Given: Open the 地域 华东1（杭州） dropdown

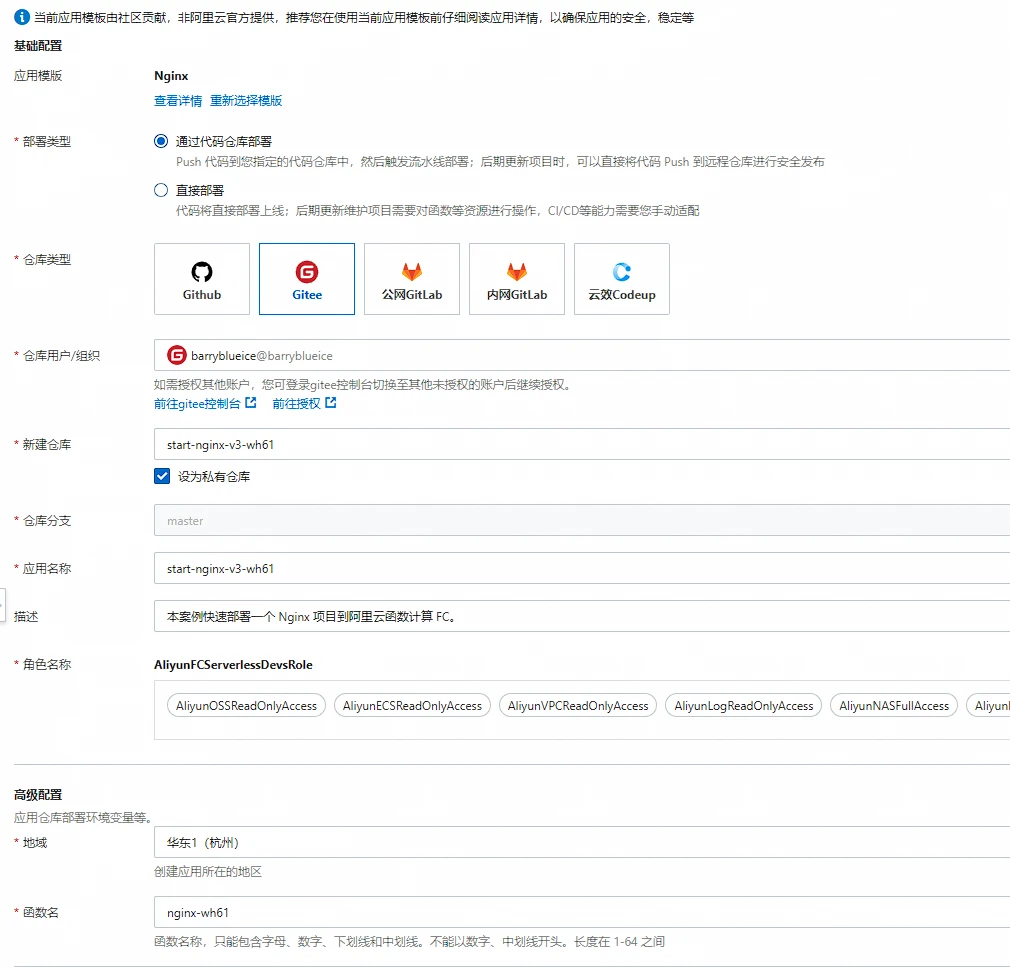Looking at the screenshot, I should pos(582,842).
